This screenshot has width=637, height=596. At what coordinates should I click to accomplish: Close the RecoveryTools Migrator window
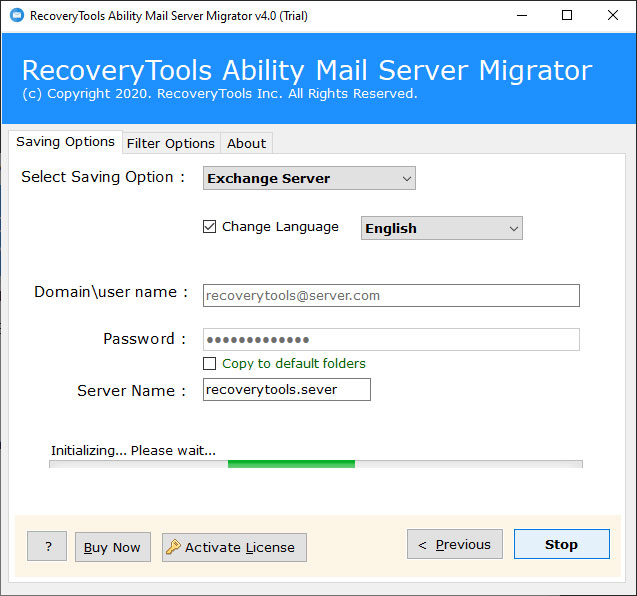[613, 15]
